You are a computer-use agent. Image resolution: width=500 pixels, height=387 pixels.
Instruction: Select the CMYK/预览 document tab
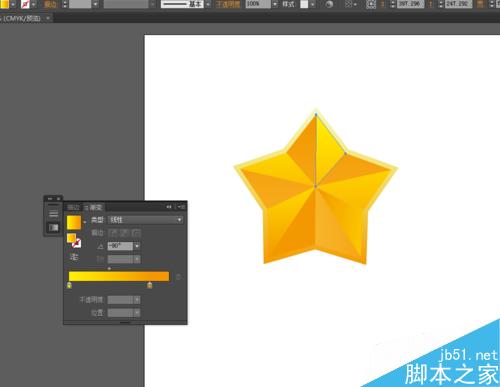[22, 18]
